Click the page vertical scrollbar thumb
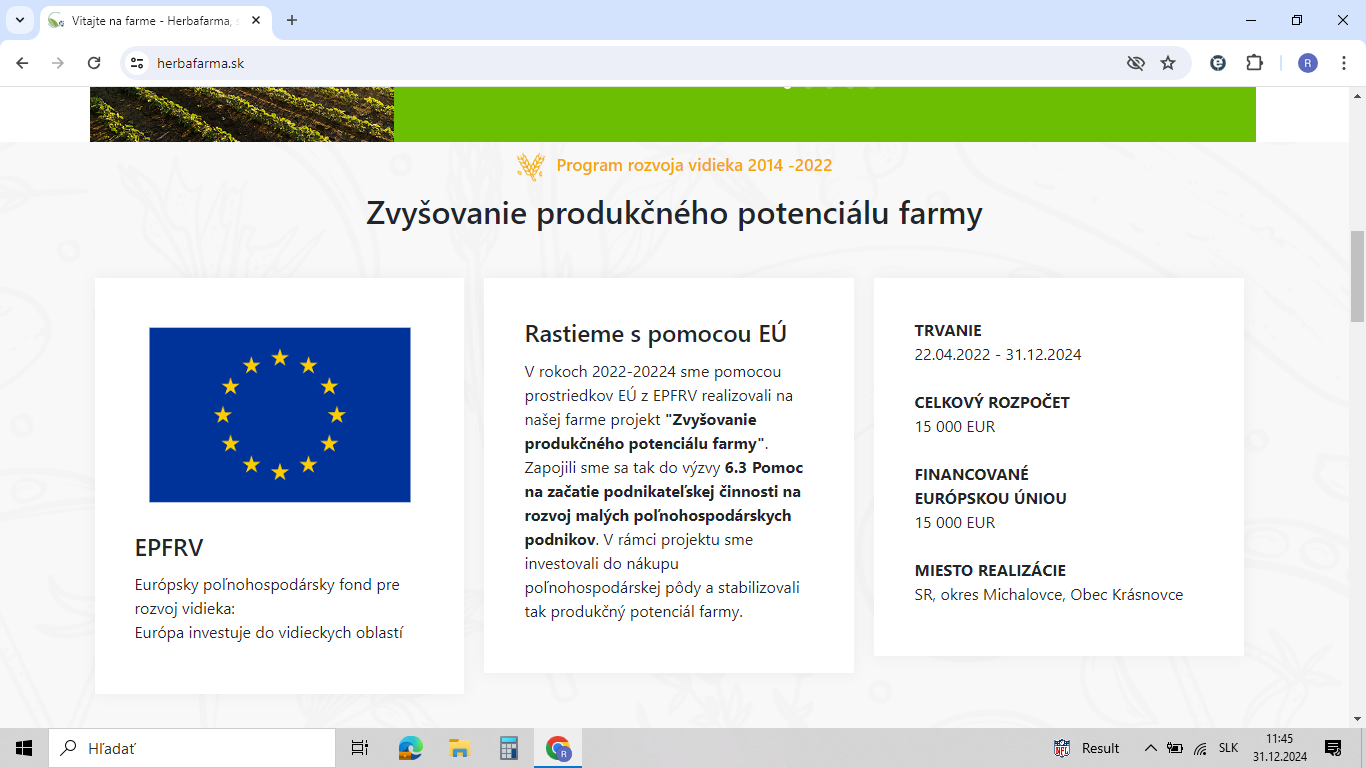1366x768 pixels. [x=1357, y=276]
